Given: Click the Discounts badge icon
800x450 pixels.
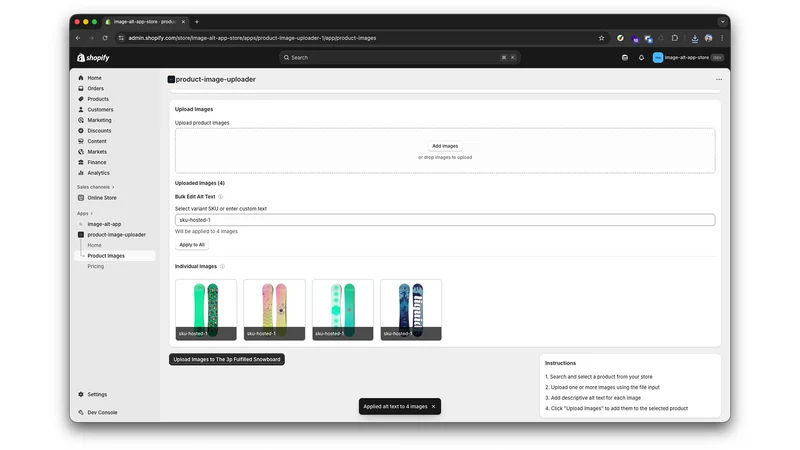Looking at the screenshot, I should pos(81,131).
